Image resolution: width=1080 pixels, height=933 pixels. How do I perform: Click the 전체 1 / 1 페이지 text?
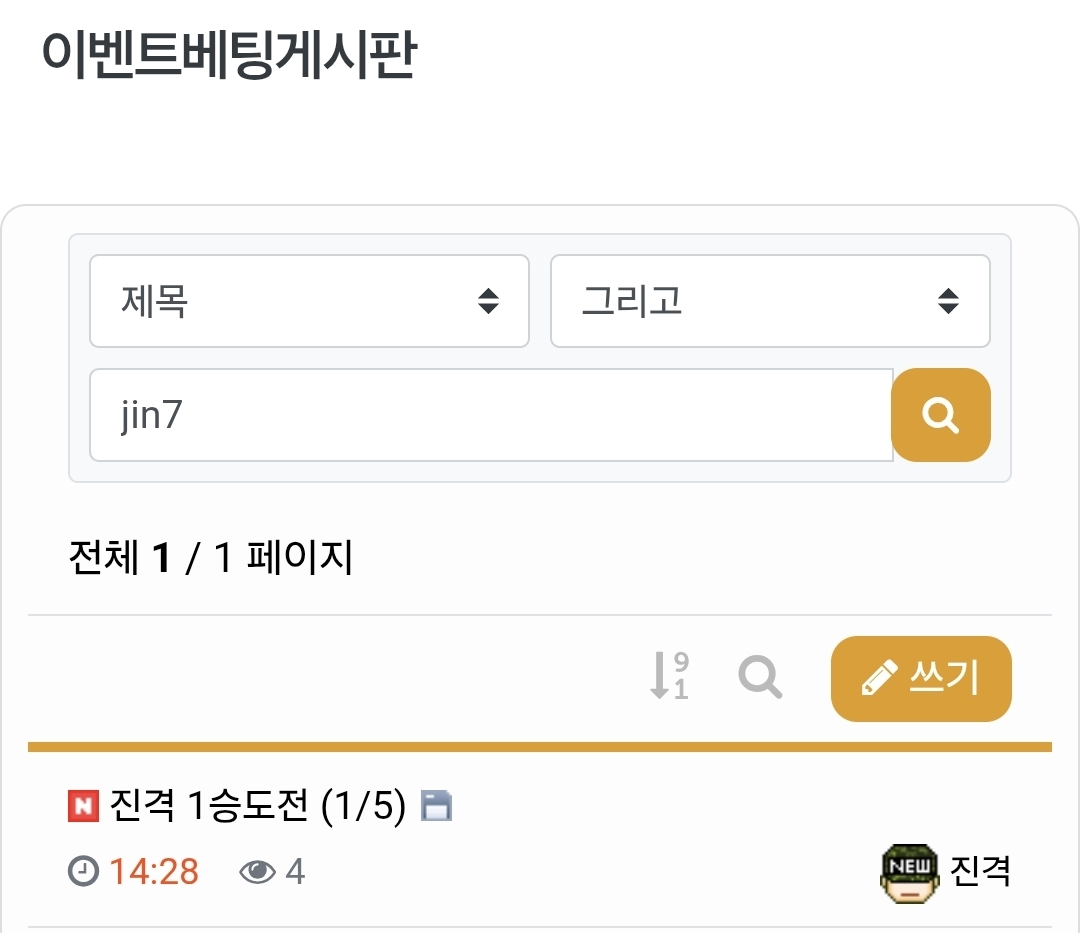(210, 558)
